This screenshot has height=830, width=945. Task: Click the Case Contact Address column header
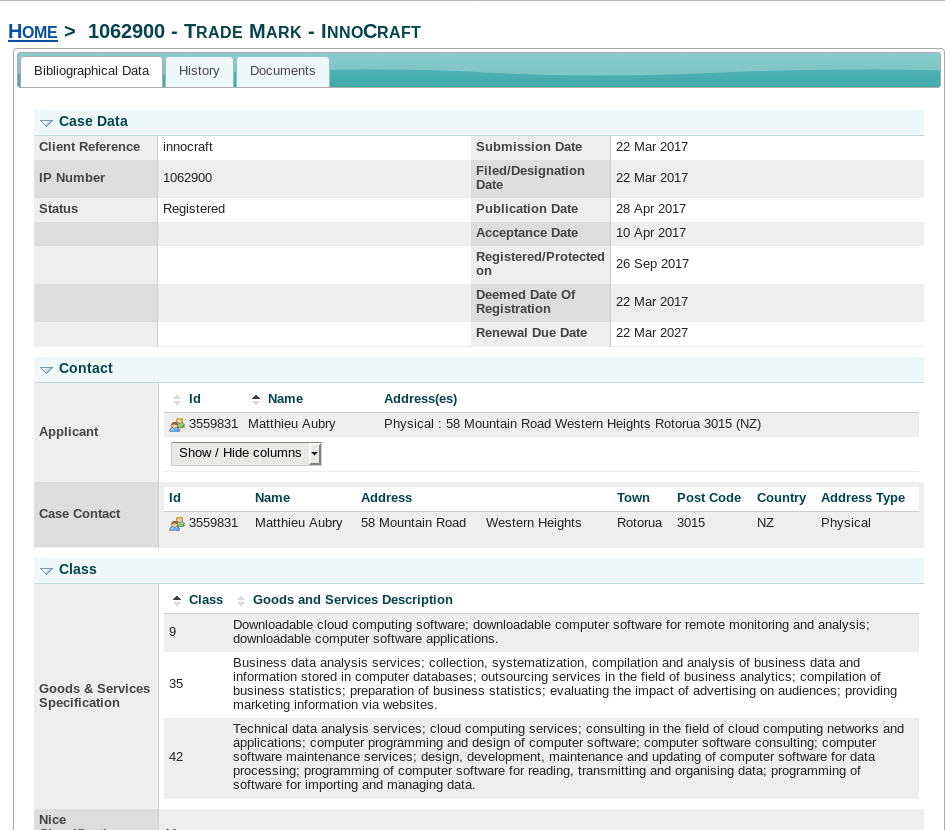(386, 498)
